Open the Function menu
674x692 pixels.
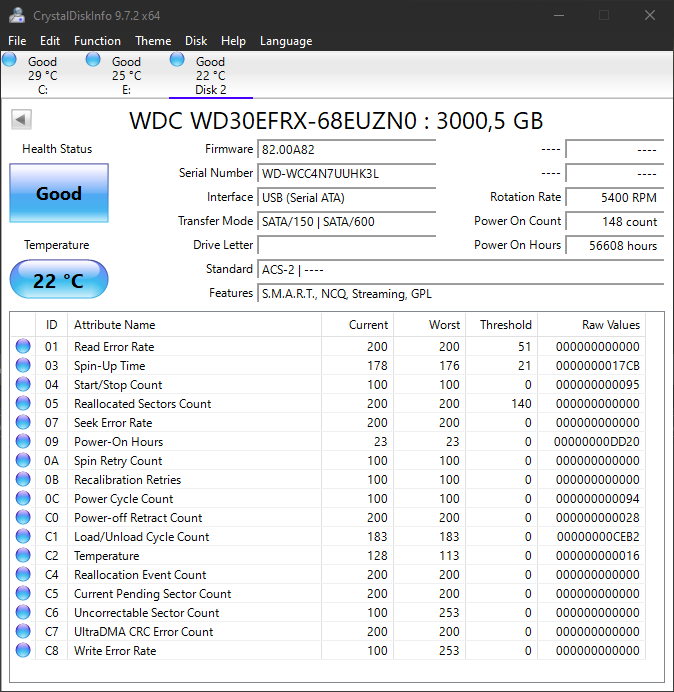97,41
